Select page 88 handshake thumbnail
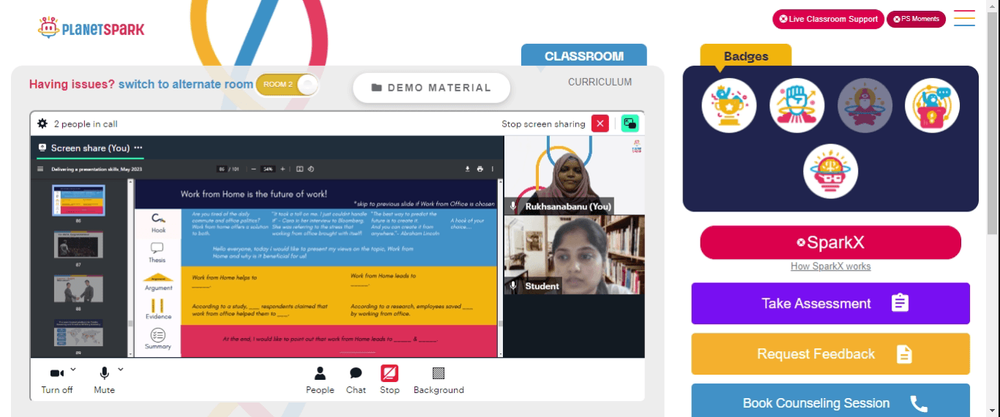The image size is (1000, 417). click(78, 289)
